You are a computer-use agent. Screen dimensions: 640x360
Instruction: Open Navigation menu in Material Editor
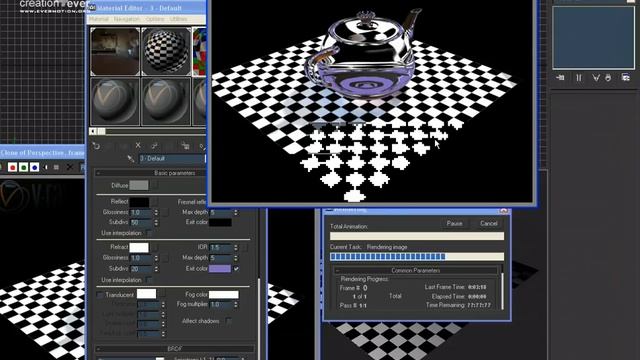[x=127, y=19]
